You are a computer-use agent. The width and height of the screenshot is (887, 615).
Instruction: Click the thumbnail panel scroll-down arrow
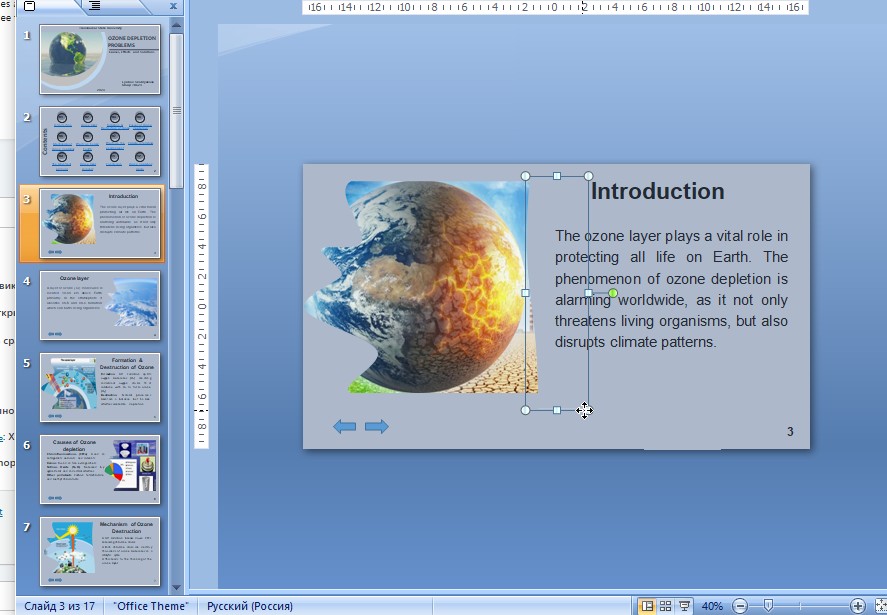pos(176,588)
